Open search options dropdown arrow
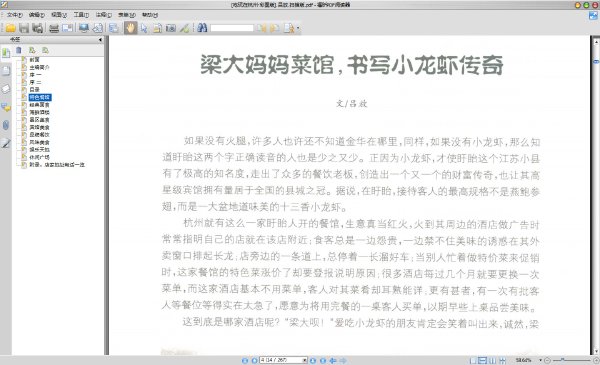Image resolution: width=600 pixels, height=365 pixels. coord(298,28)
